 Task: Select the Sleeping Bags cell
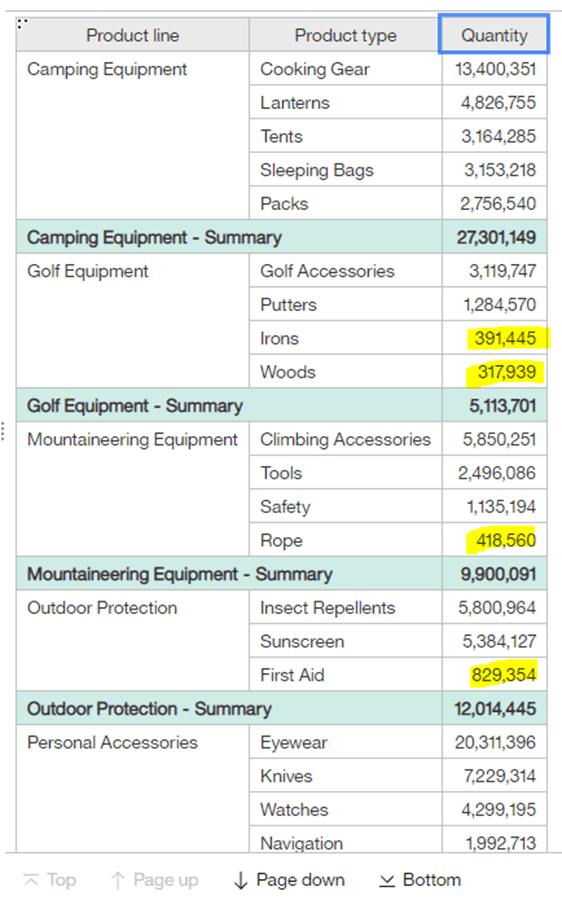346,170
